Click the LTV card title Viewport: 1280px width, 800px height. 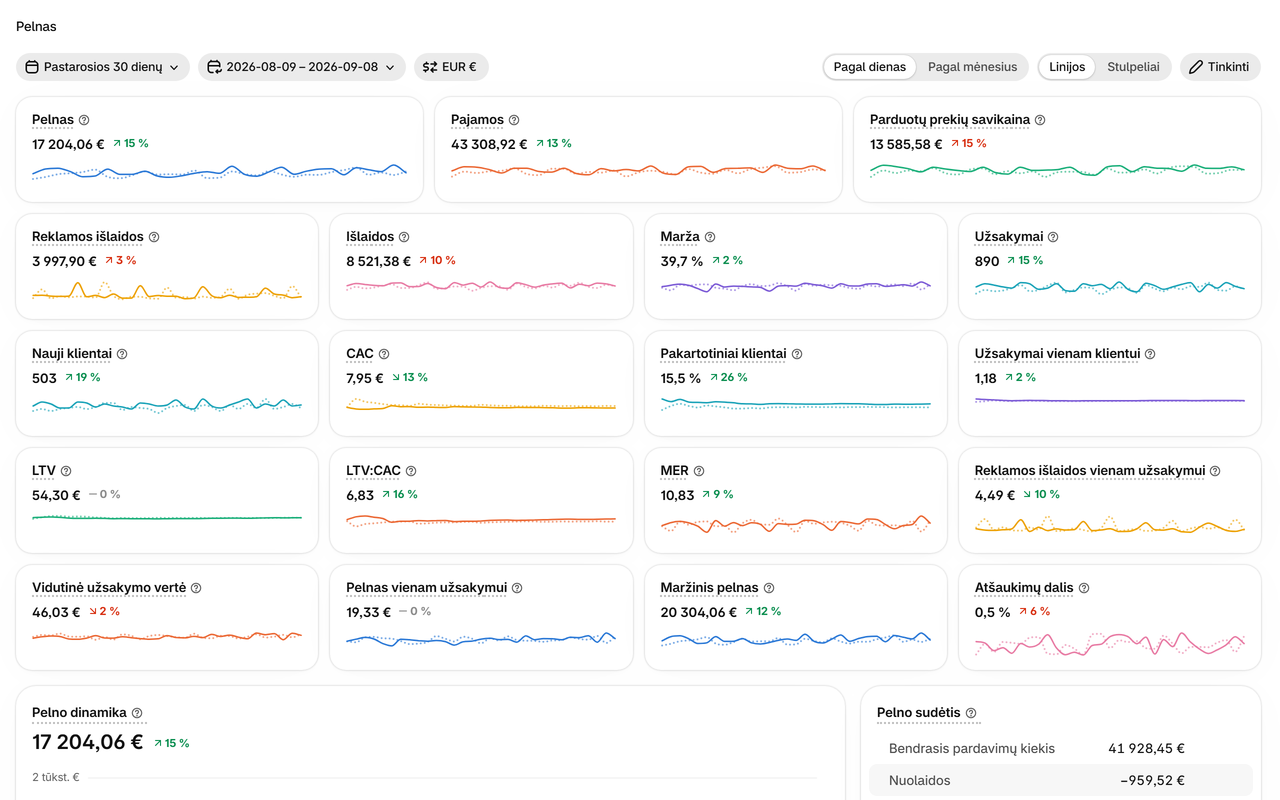point(44,471)
